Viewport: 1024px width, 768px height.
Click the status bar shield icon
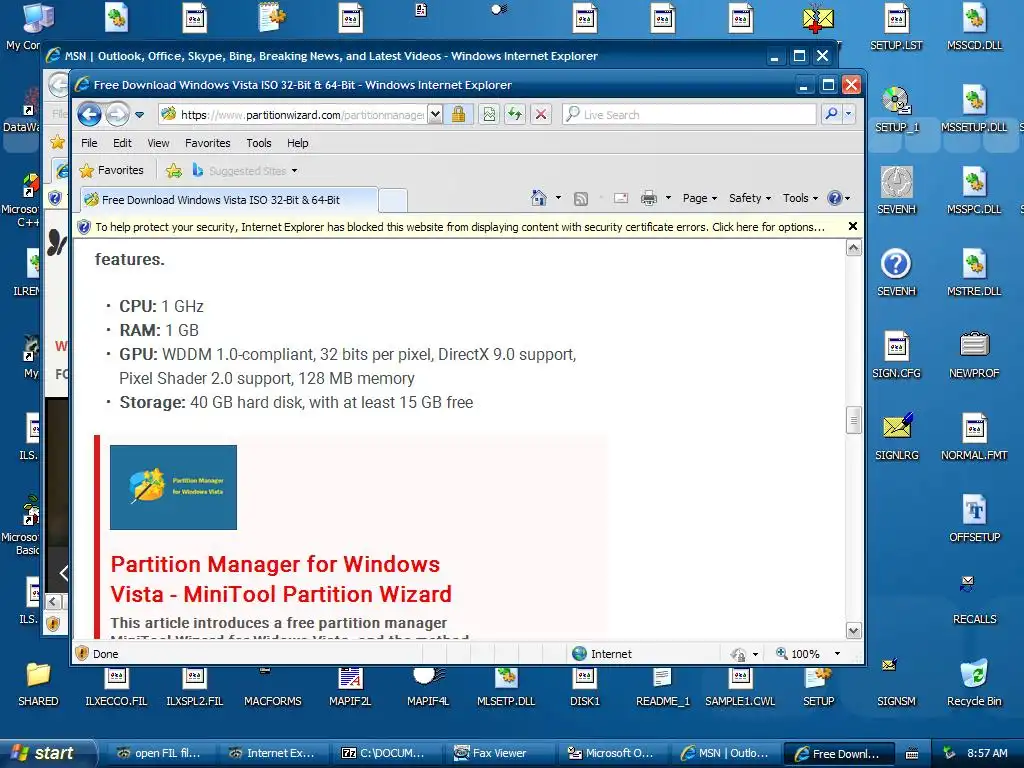tap(82, 654)
